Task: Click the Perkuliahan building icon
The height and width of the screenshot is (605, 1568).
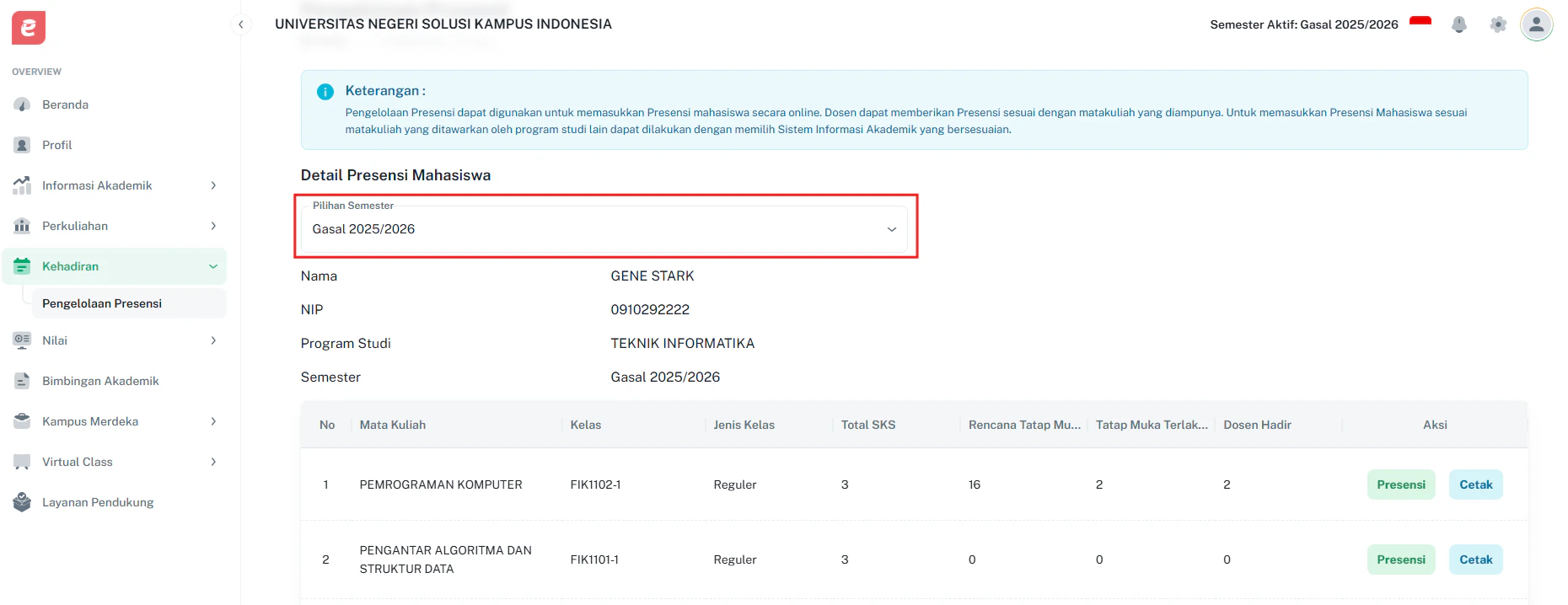Action: [22, 226]
